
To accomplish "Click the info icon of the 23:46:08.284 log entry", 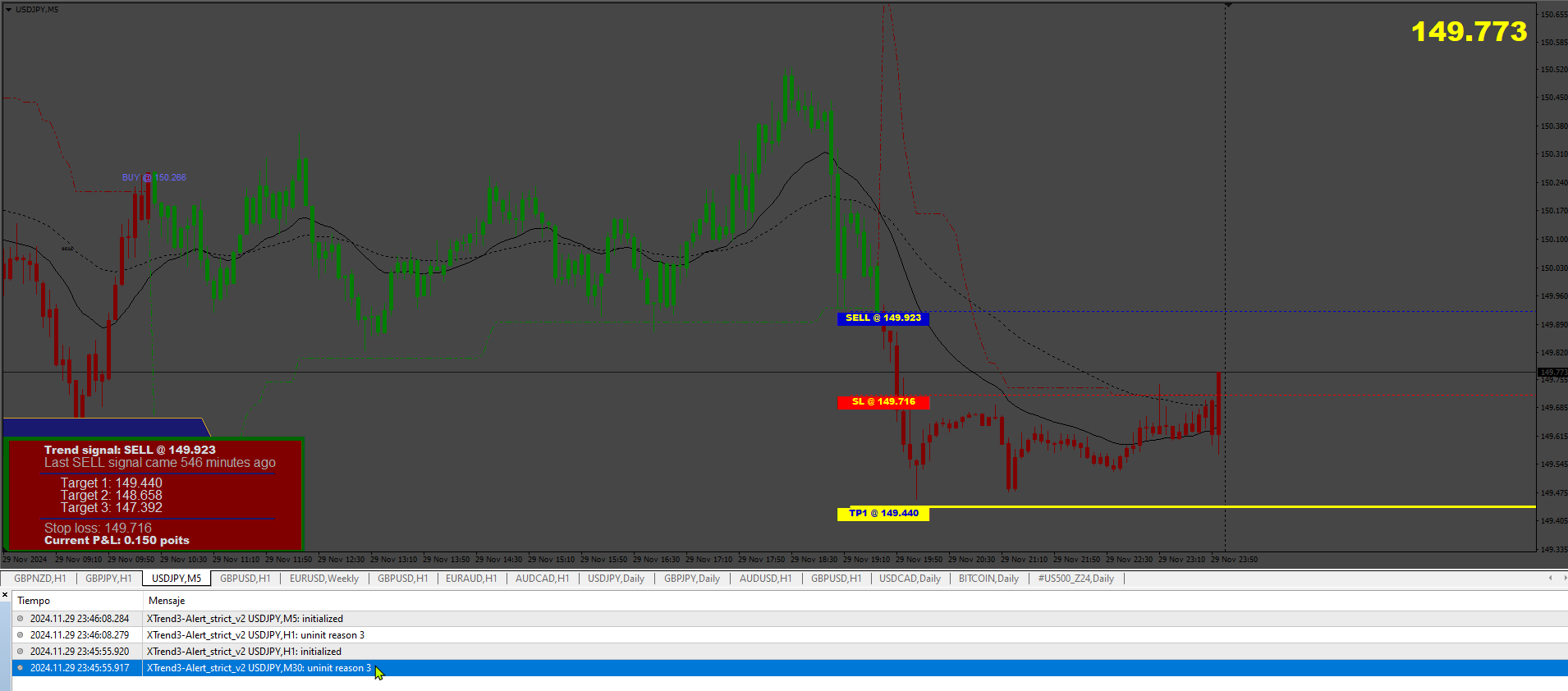I will pyautogui.click(x=21, y=619).
